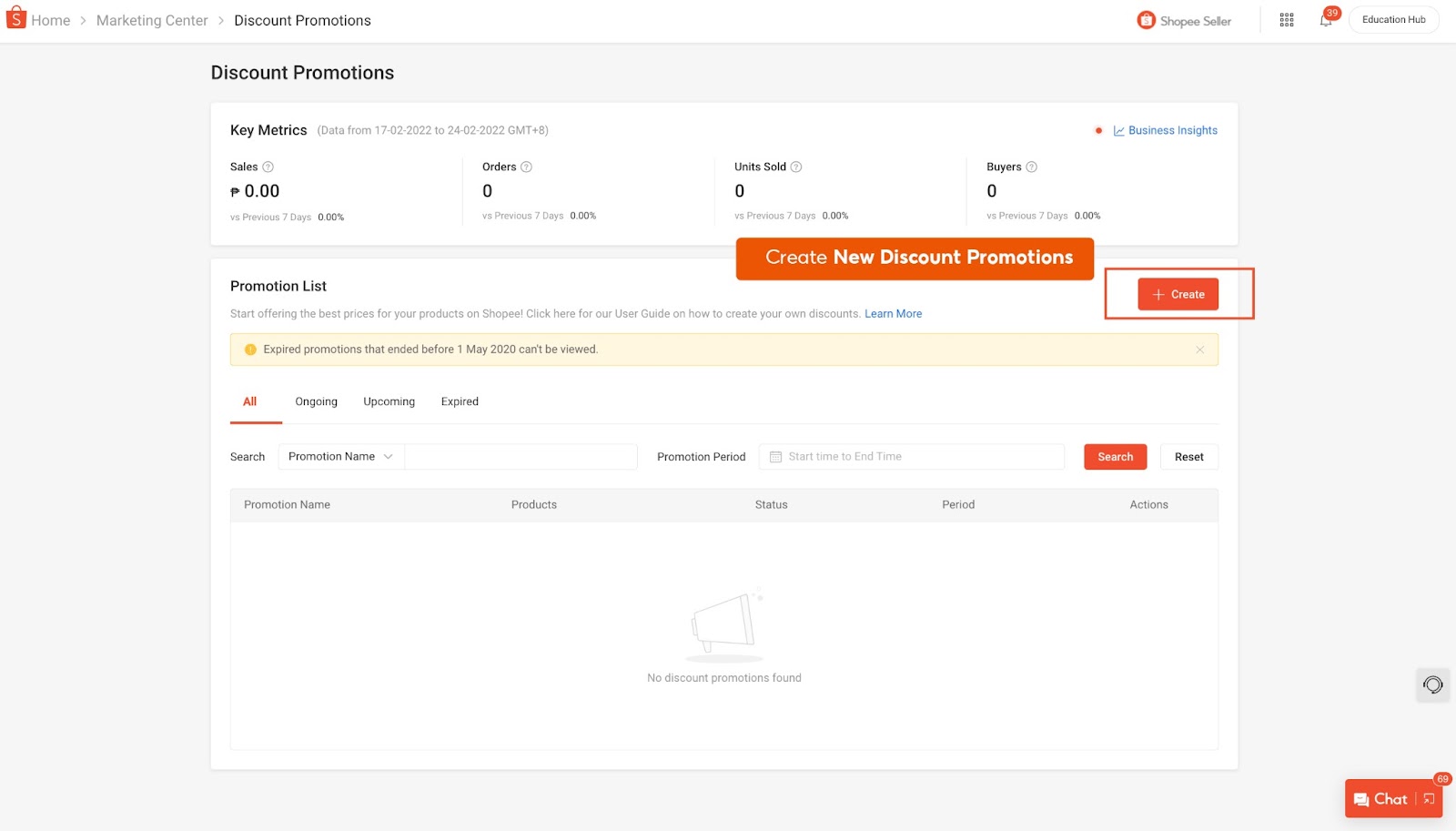Click the Search button
The width and height of the screenshot is (1456, 831).
coord(1115,456)
